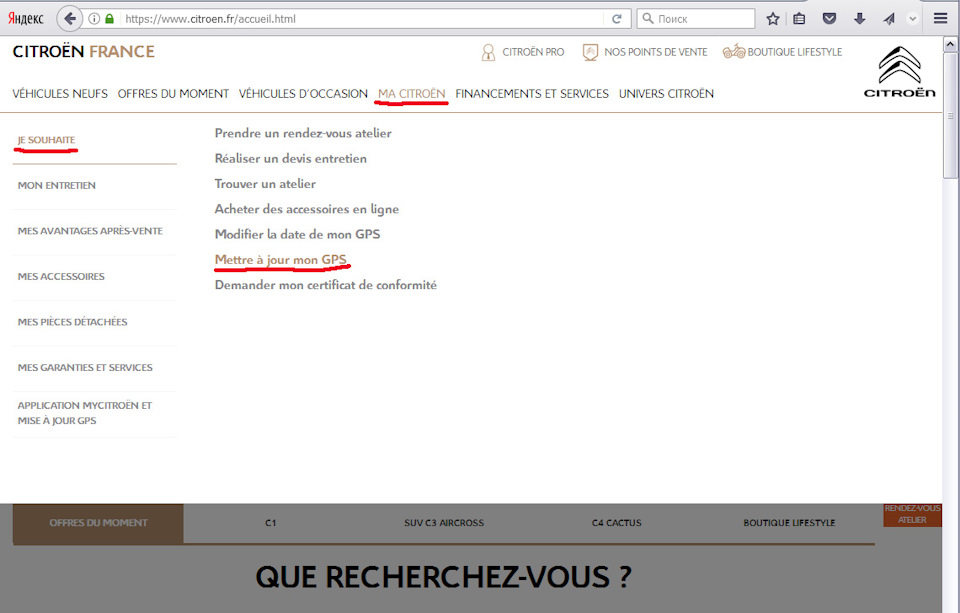The width and height of the screenshot is (960, 613).
Task: Click Trouver un atelier link
Action: tap(265, 184)
